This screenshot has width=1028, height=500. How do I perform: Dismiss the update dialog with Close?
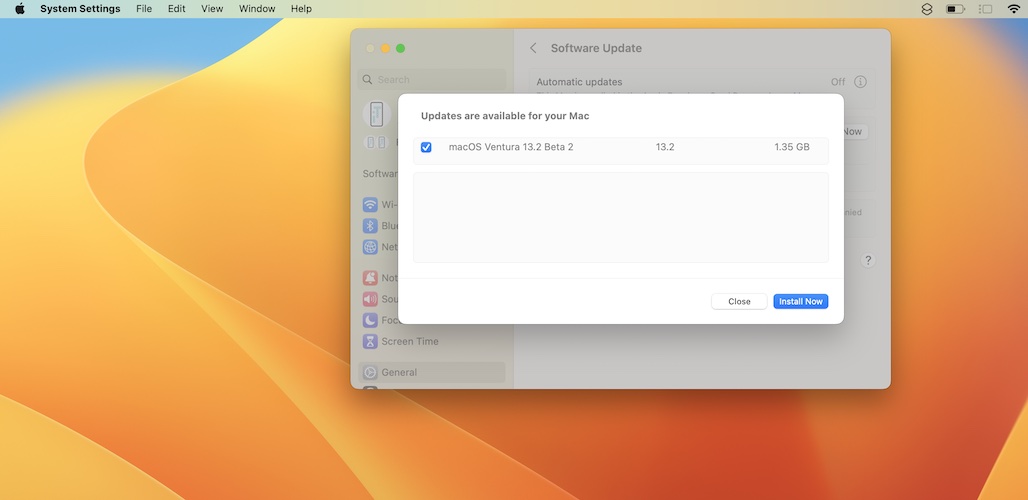tap(739, 301)
